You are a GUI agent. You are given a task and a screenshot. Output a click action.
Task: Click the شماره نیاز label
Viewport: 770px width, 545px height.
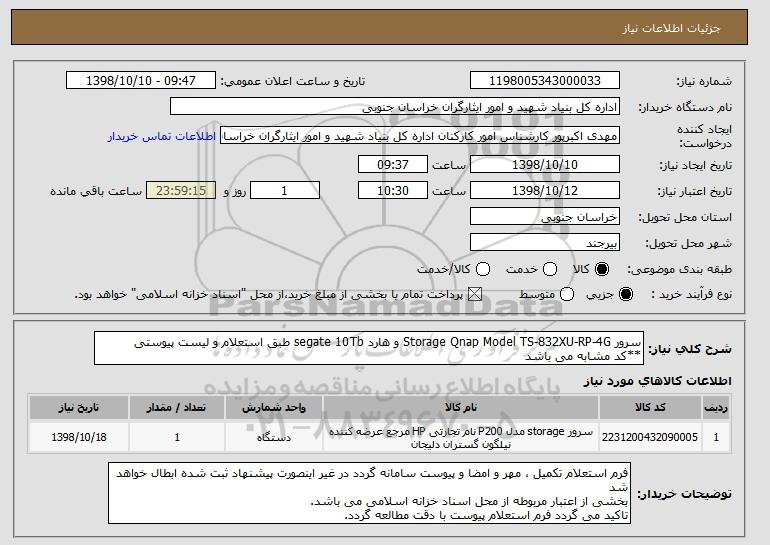tap(704, 81)
